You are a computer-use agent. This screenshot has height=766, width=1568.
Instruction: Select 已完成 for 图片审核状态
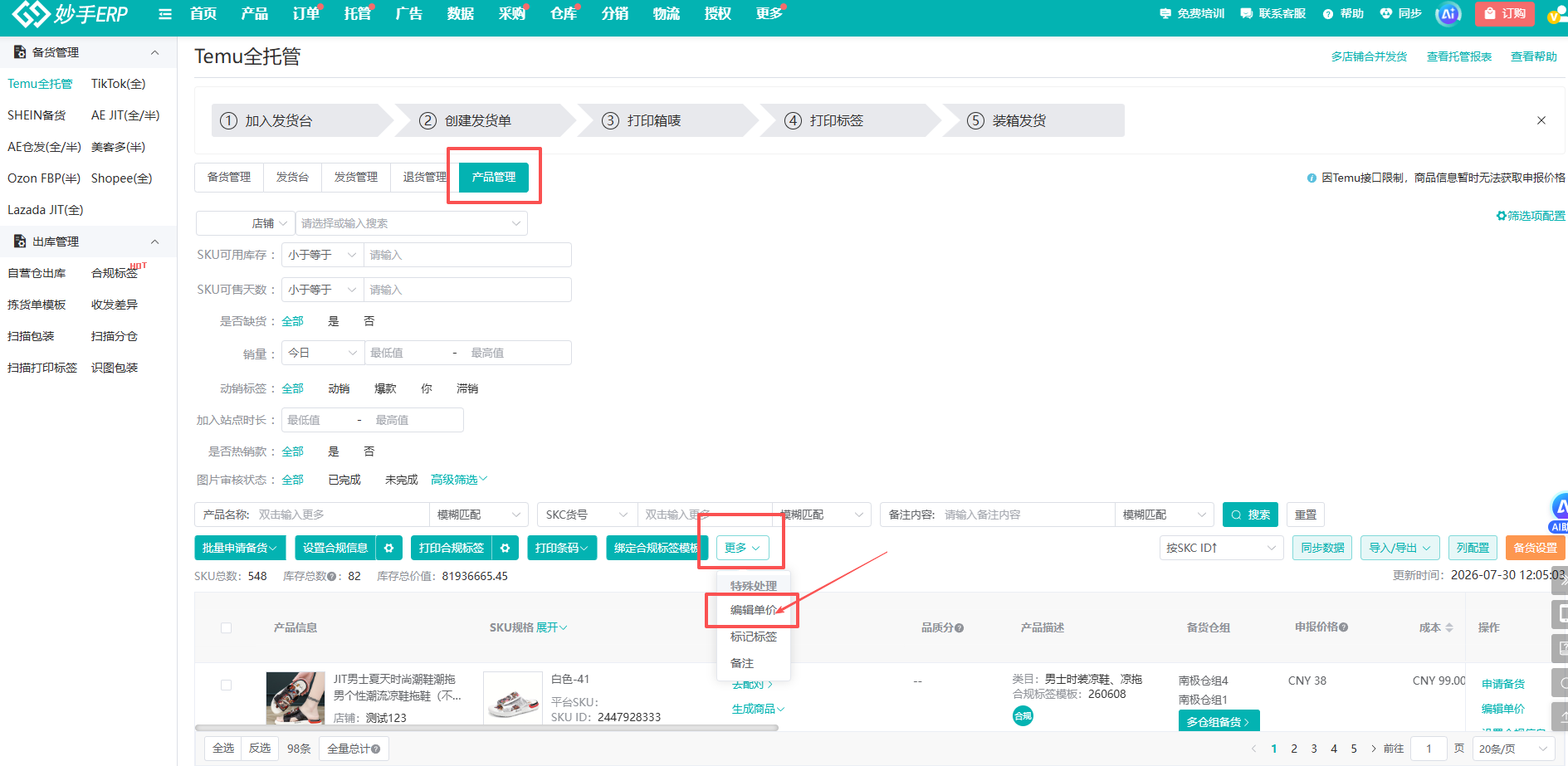click(x=344, y=480)
